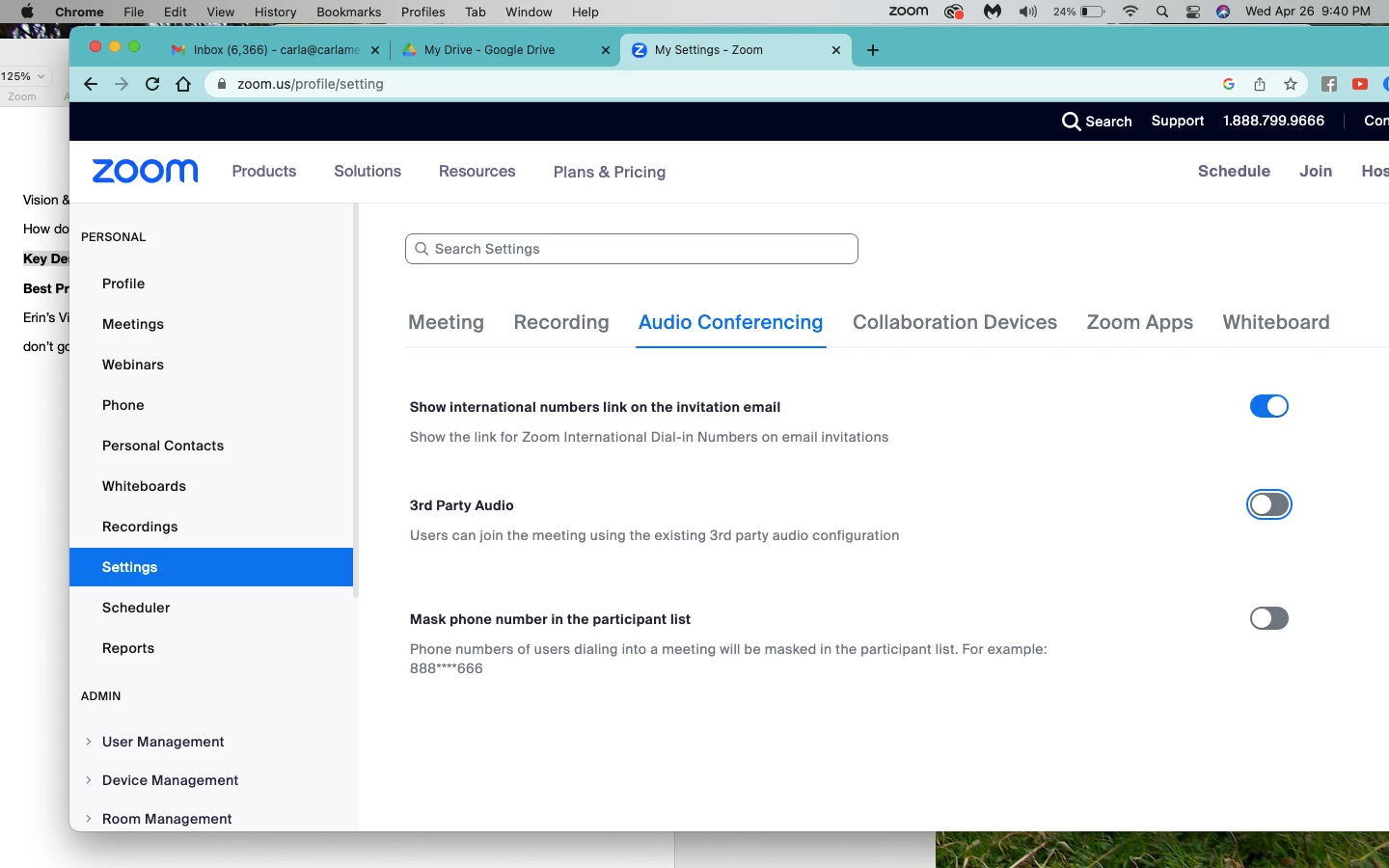
Task: Close the My Settings Zoom tab
Action: pyautogui.click(x=836, y=50)
